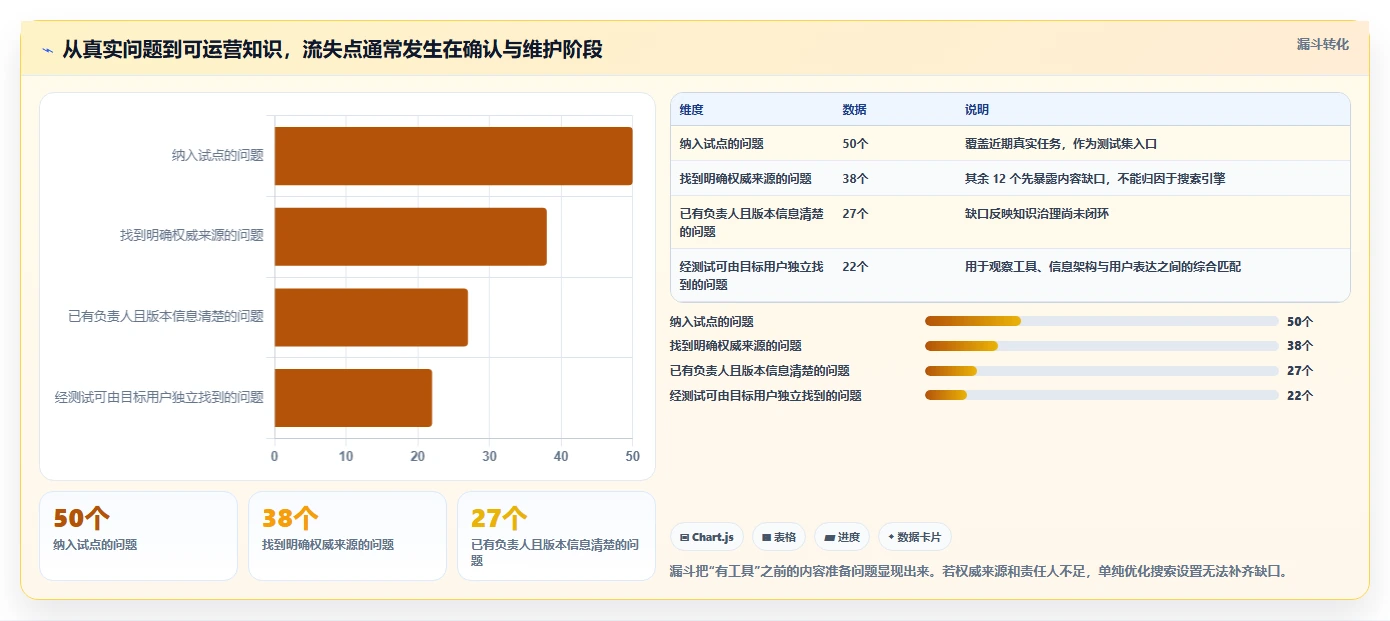Select the 数据卡片 chip
Viewport: 1390px width, 621px height.
pos(915,537)
